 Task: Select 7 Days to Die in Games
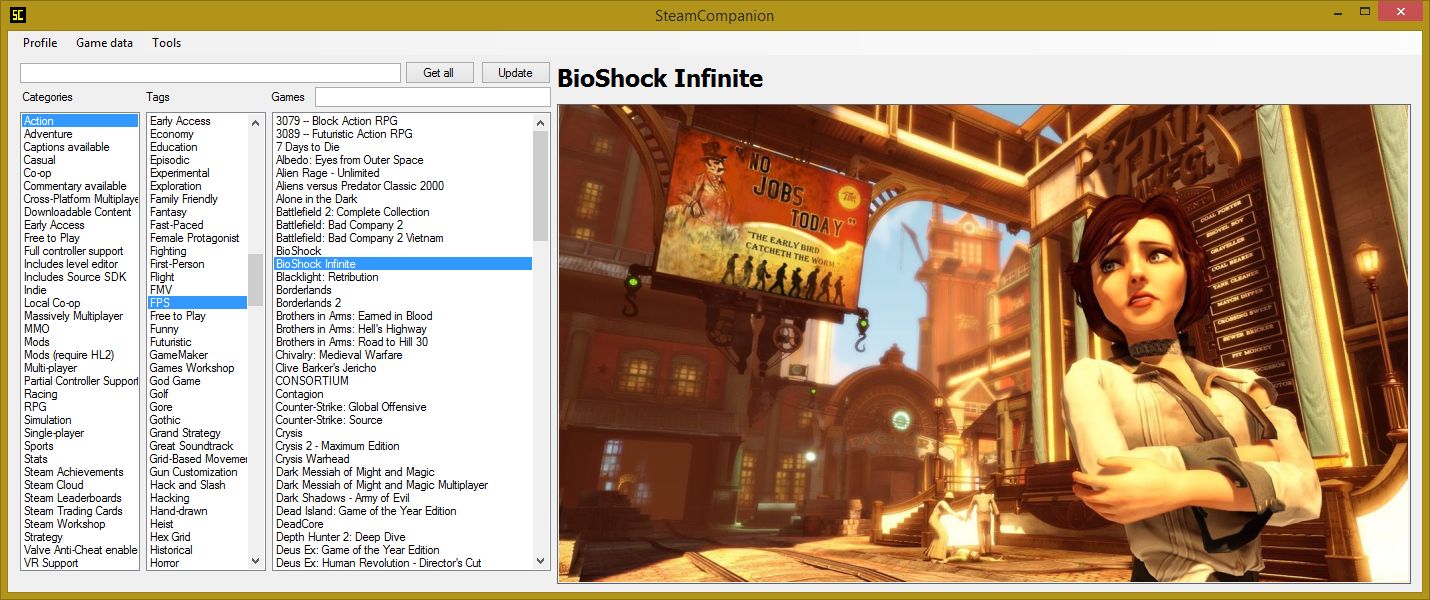click(403, 147)
